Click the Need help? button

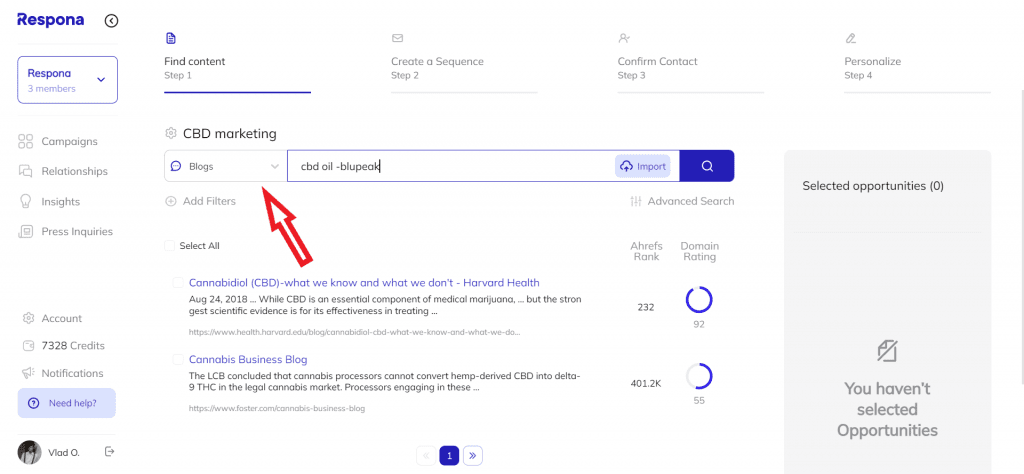click(x=67, y=403)
